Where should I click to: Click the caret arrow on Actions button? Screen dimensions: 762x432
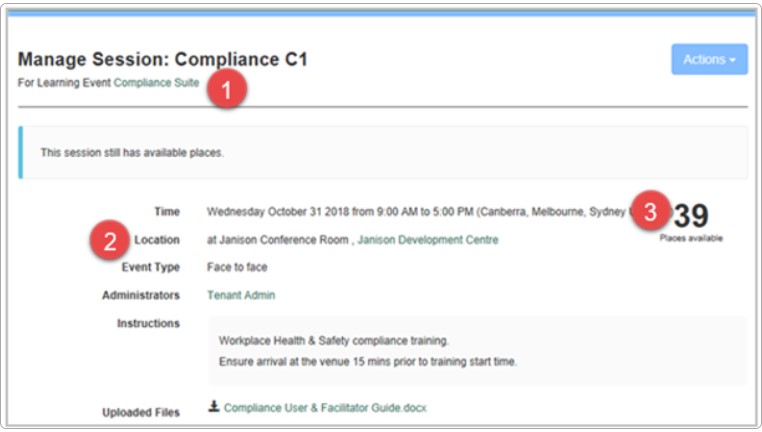click(732, 61)
